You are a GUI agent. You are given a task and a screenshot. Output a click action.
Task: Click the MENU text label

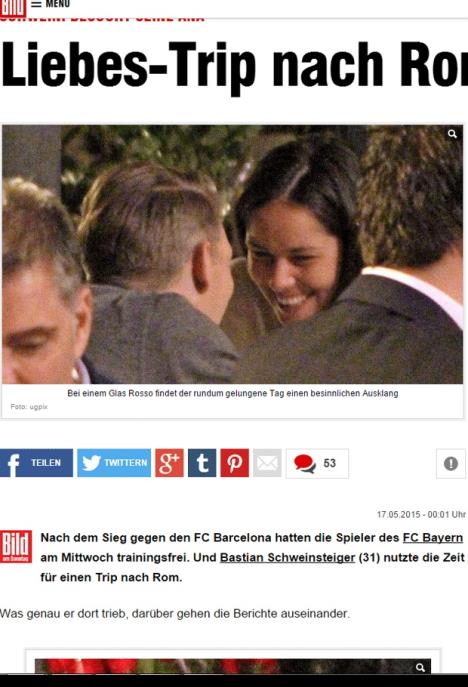click(x=58, y=4)
